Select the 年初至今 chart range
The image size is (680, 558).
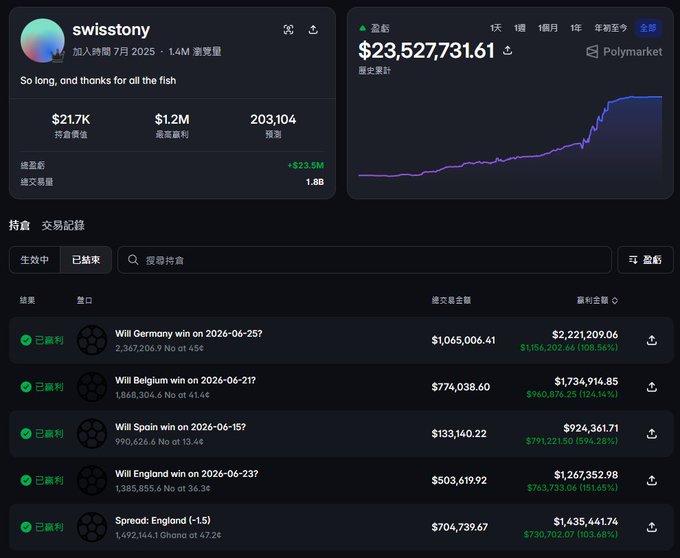(x=611, y=28)
